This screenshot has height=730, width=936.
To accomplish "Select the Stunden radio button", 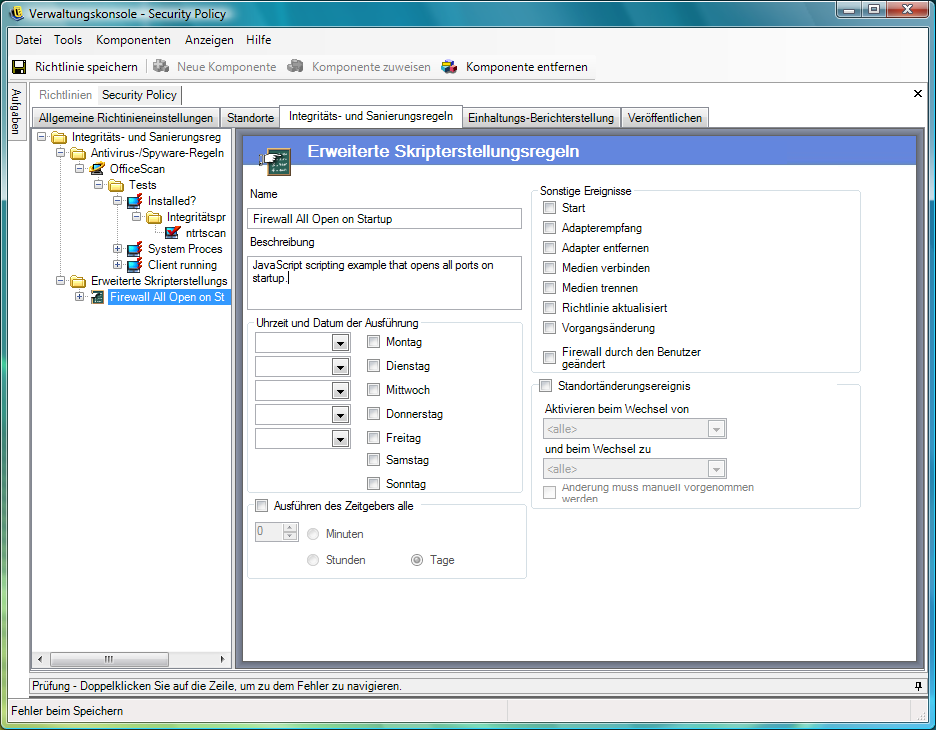I will coord(313,560).
